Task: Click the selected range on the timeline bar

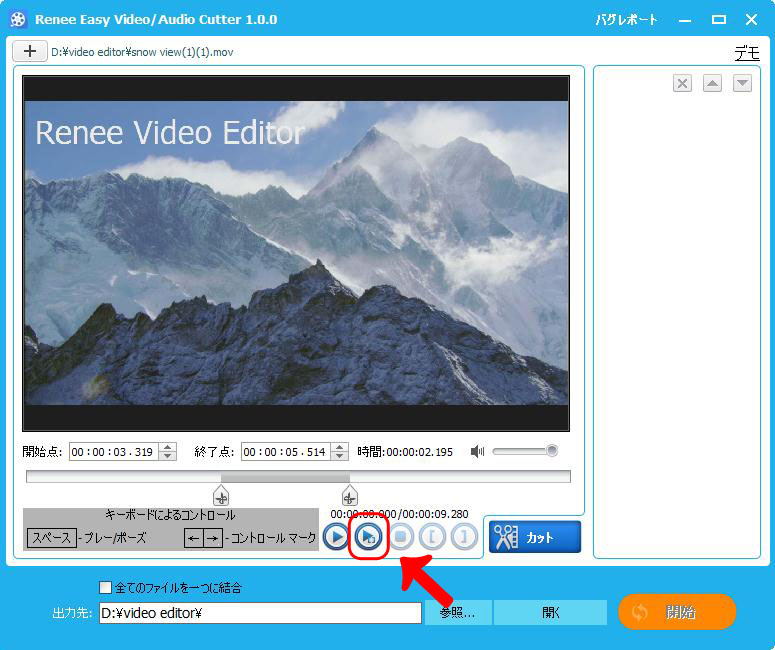Action: point(285,477)
